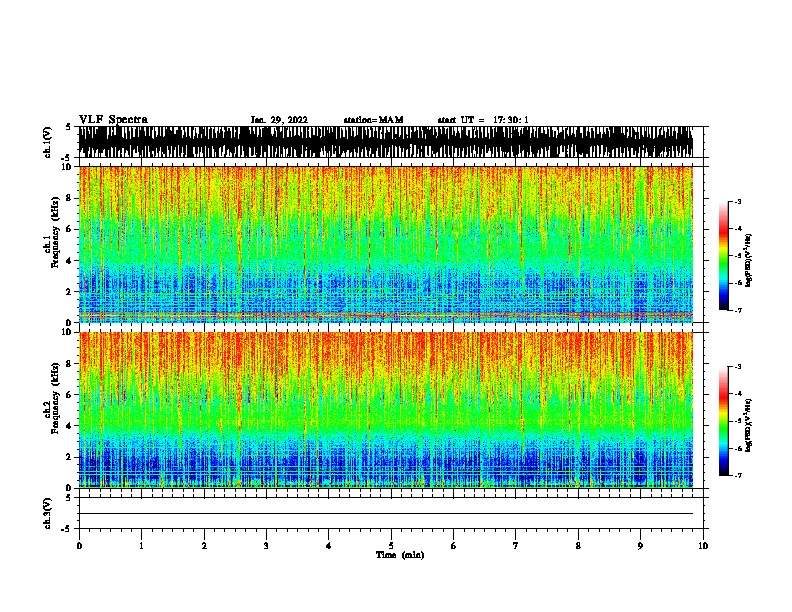Click the "ch.1(V)" axis label

pyautogui.click(x=48, y=142)
